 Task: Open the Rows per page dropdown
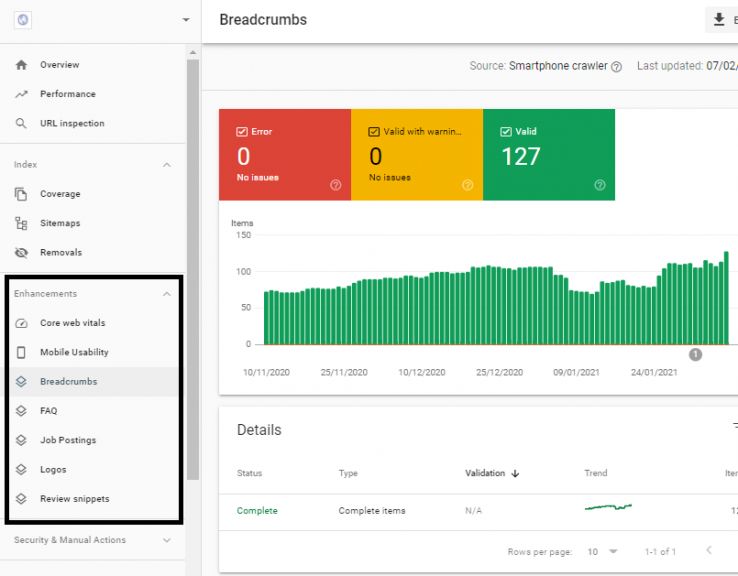coord(602,552)
